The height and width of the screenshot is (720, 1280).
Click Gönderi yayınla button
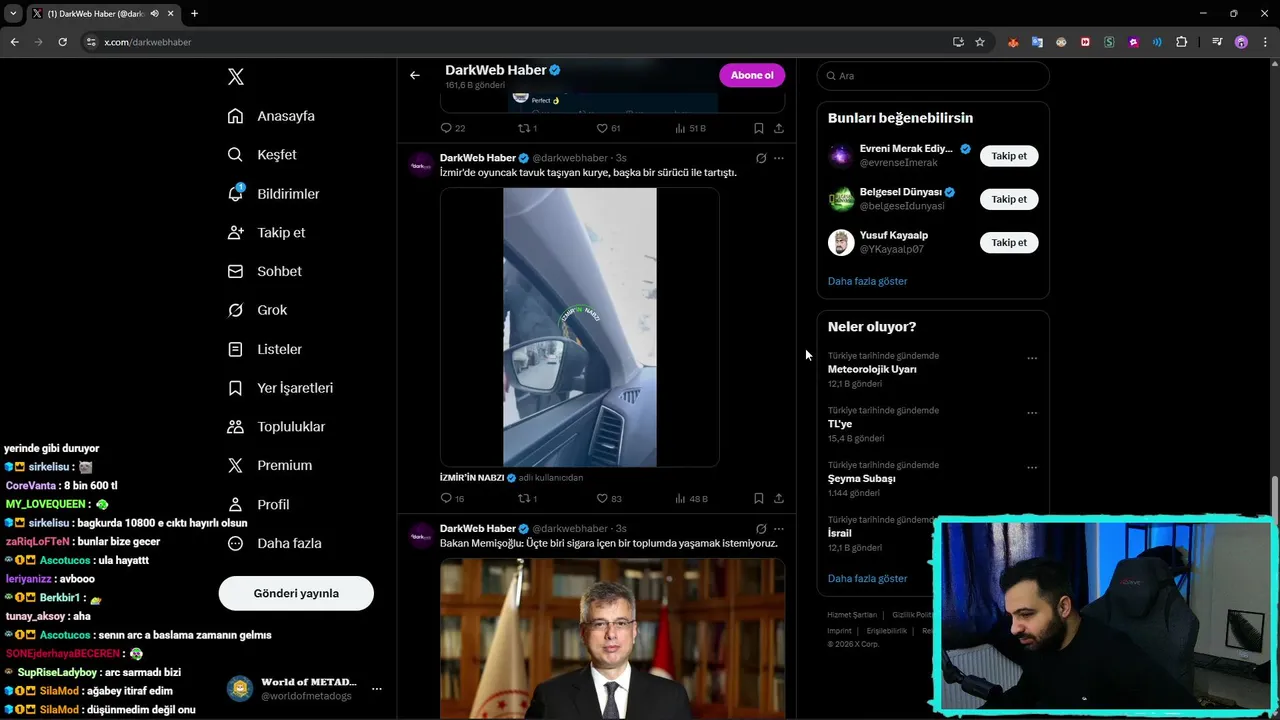(x=296, y=593)
